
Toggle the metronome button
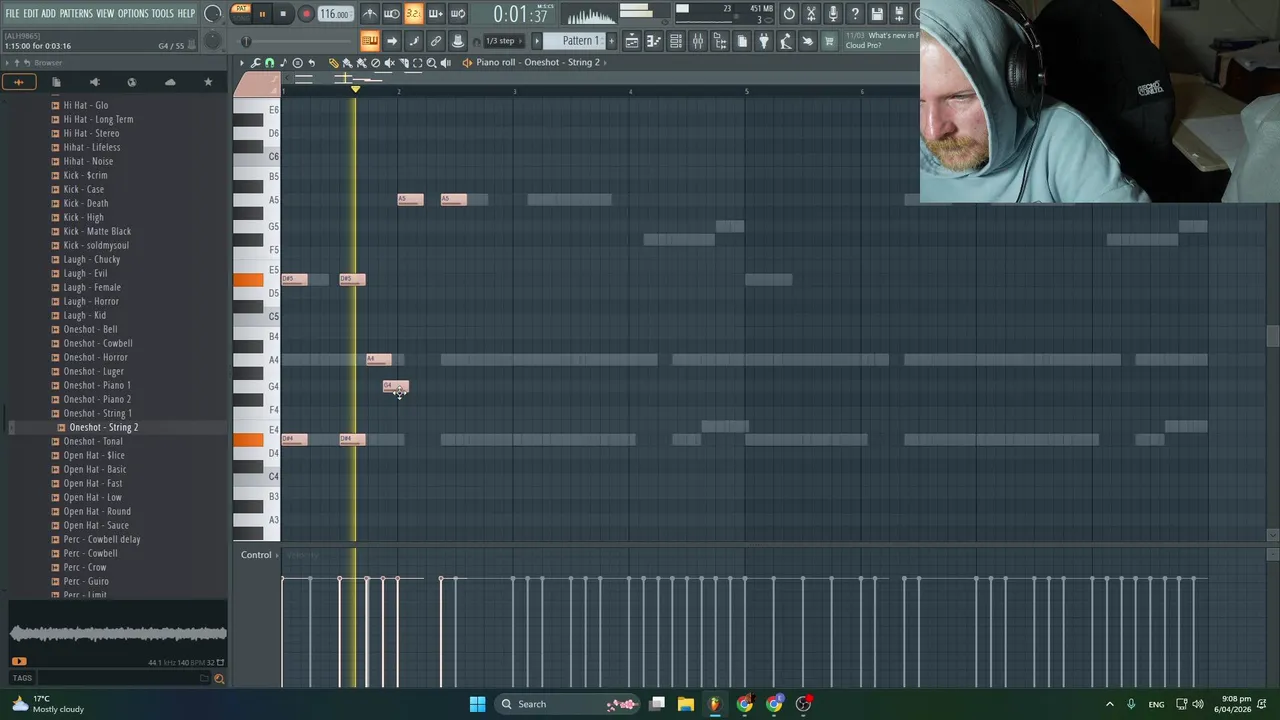click(x=370, y=14)
